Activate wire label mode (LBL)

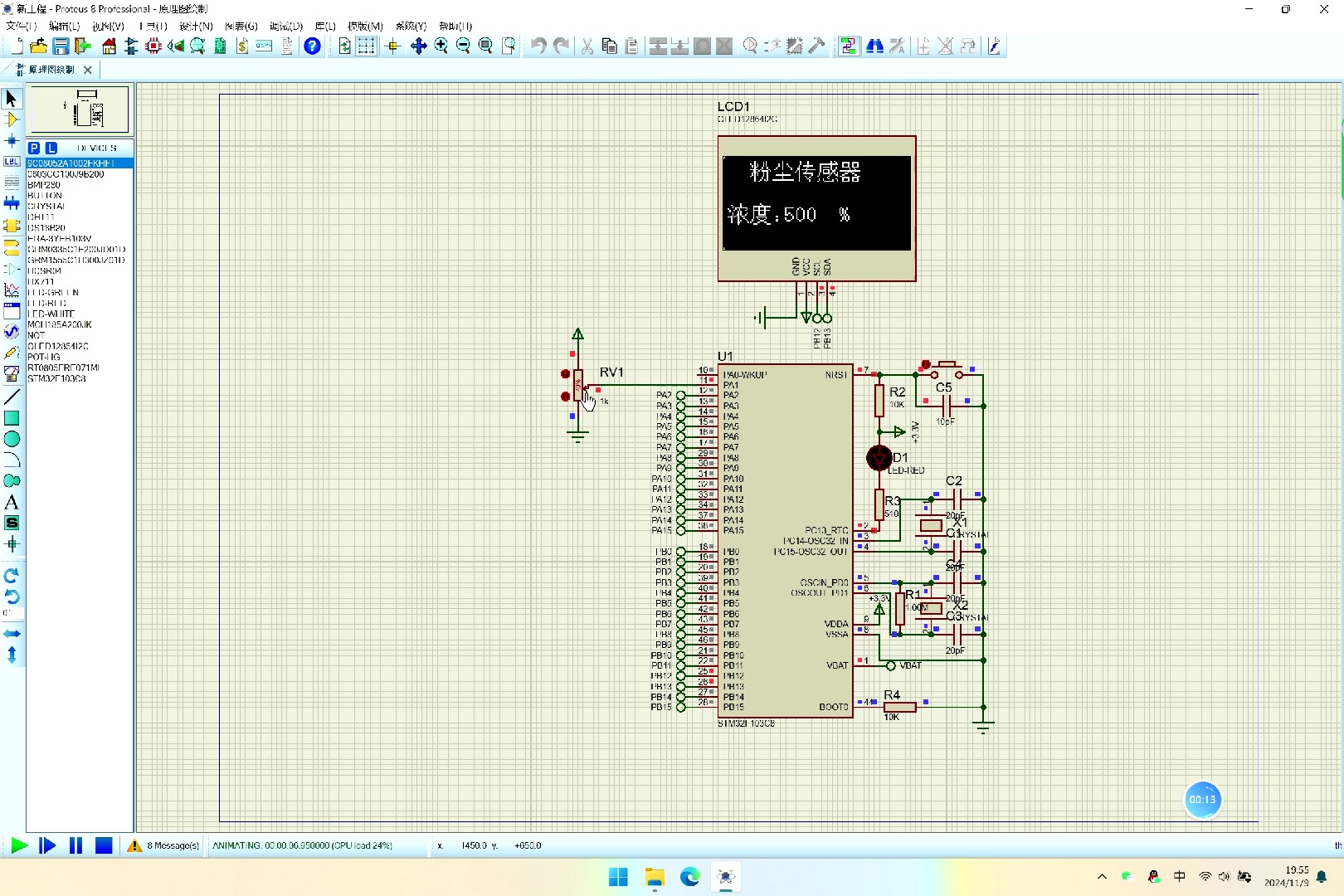tap(12, 161)
